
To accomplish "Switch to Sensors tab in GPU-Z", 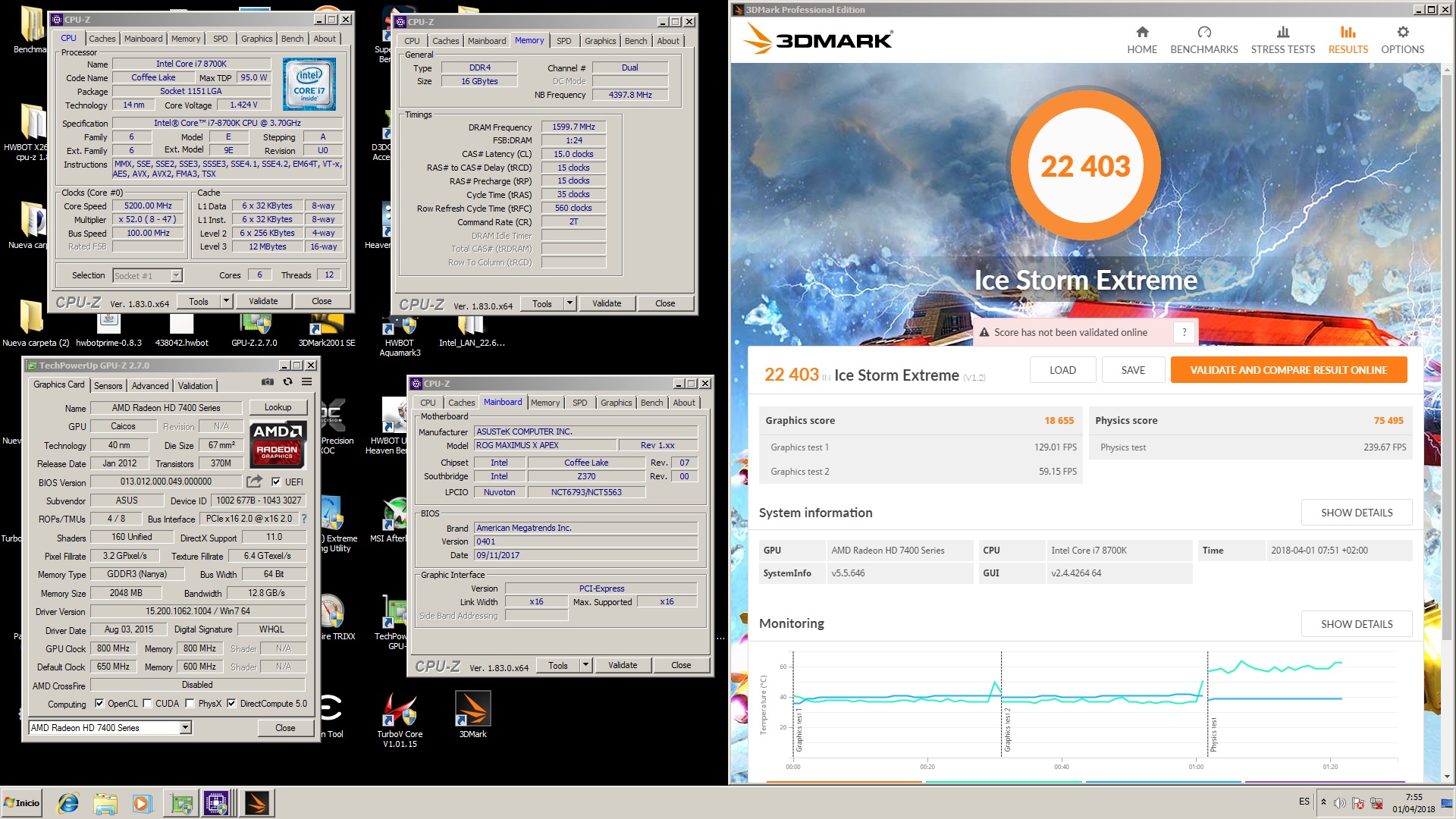I will pyautogui.click(x=108, y=386).
